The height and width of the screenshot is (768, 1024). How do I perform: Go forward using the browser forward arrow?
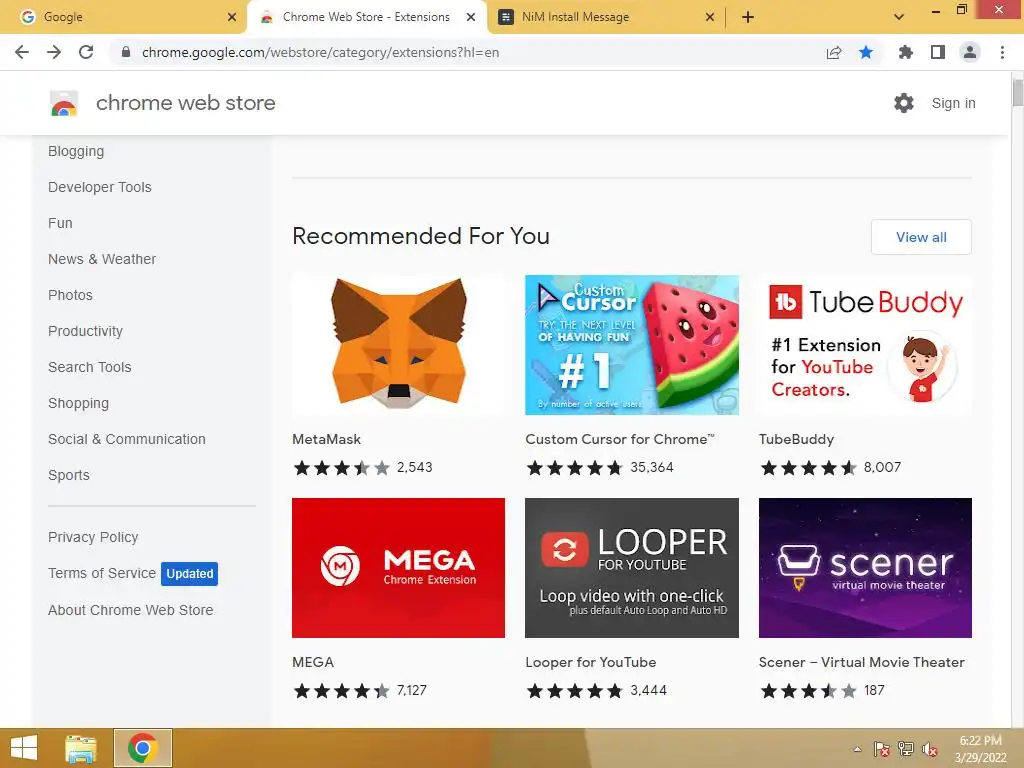coord(54,52)
